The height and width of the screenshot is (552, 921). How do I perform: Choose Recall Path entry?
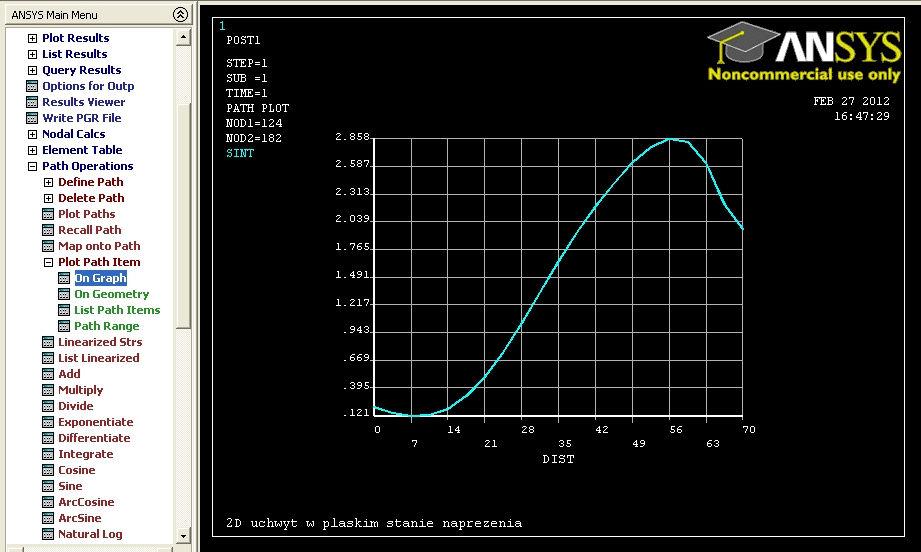89,230
